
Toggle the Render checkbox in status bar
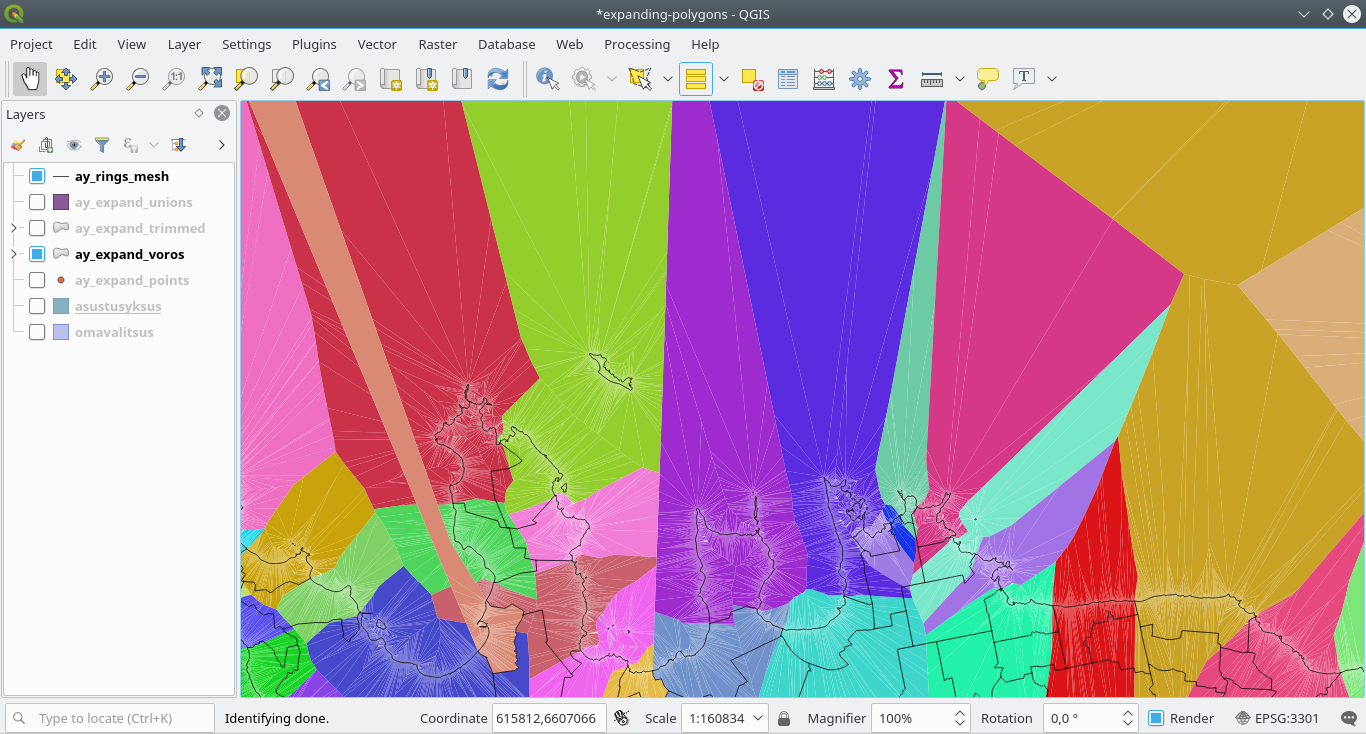click(1156, 718)
